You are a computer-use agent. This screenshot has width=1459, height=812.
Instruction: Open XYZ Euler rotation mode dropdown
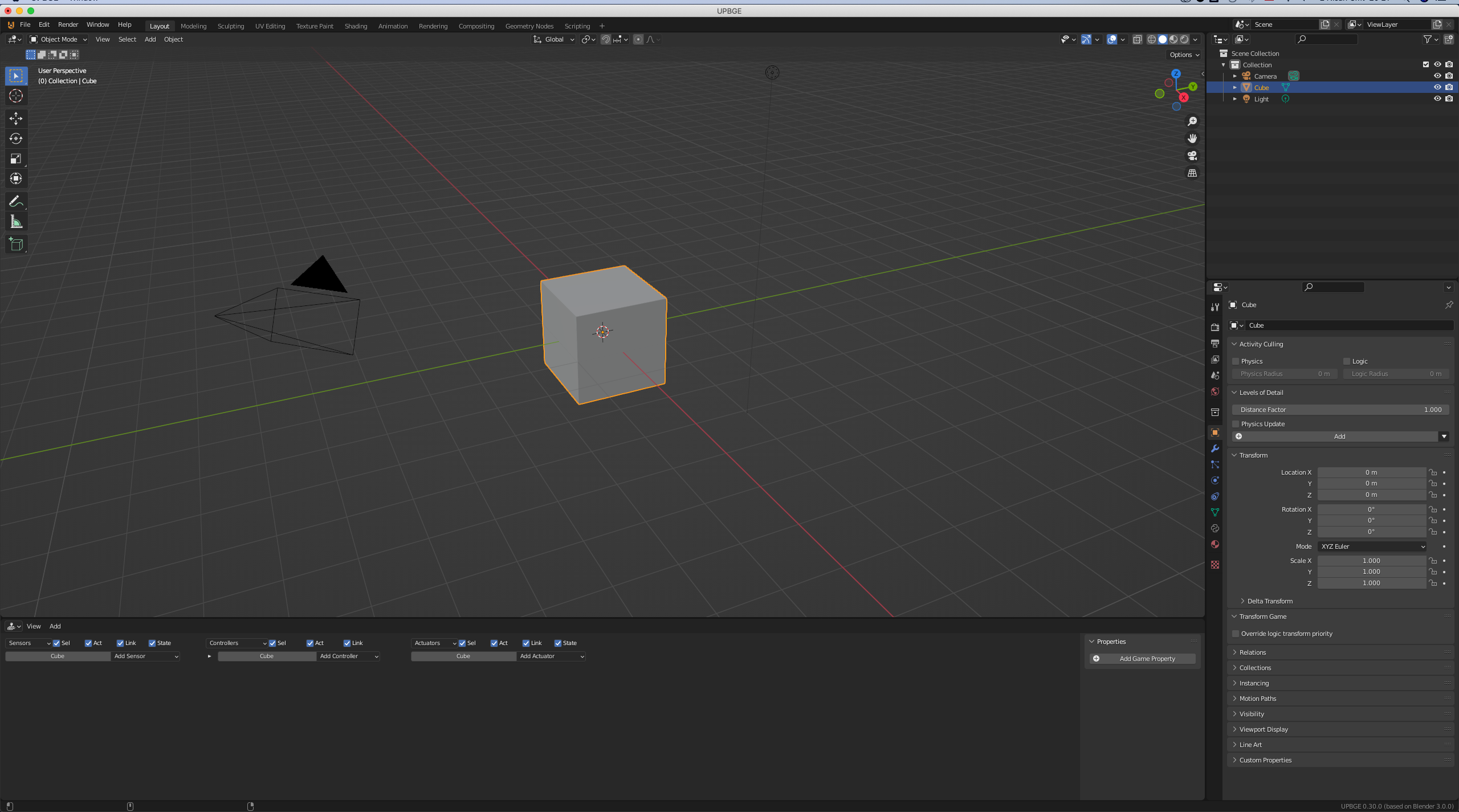(x=1372, y=546)
